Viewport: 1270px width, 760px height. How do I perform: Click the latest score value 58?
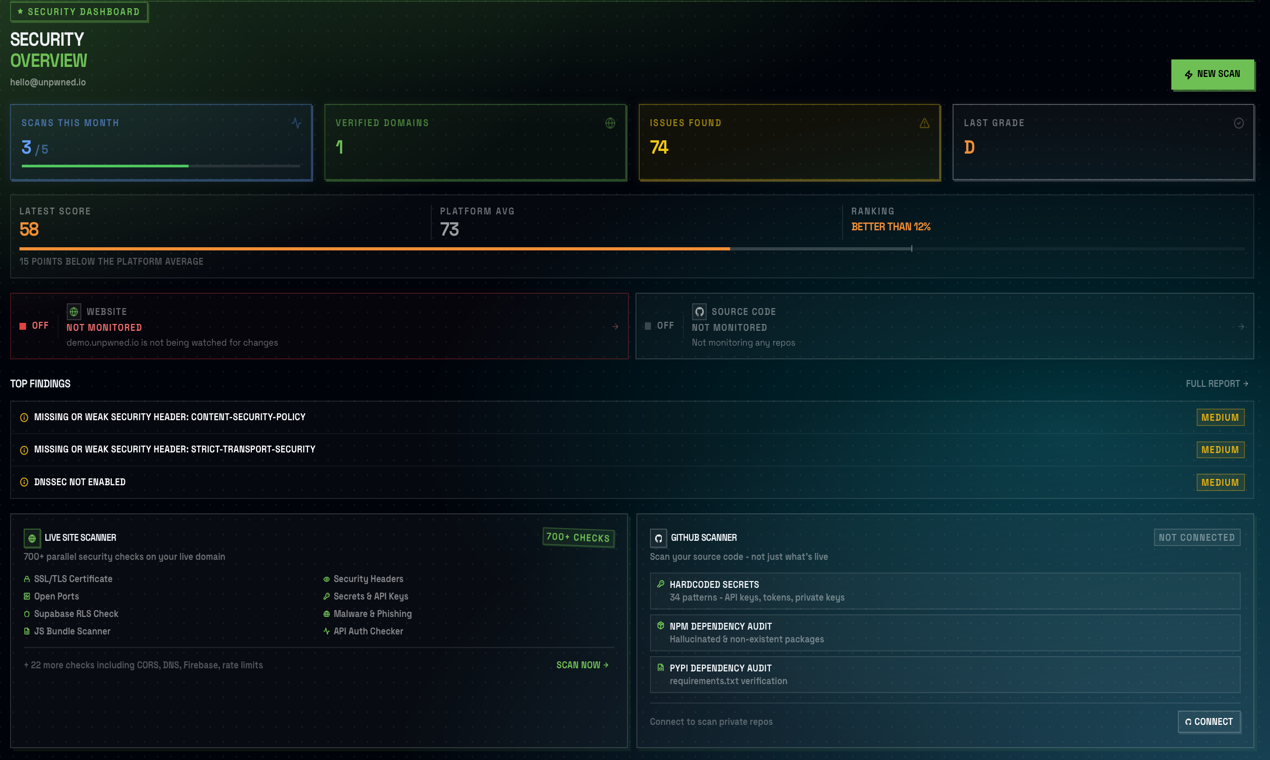pyautogui.click(x=29, y=229)
